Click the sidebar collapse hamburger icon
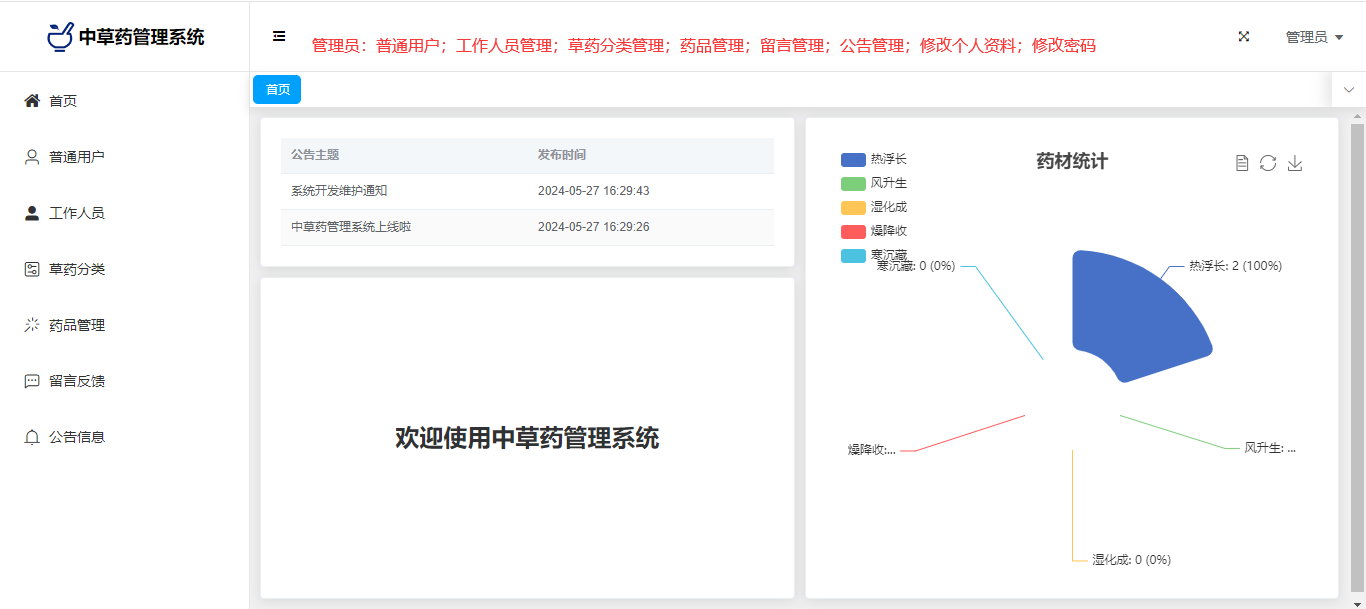This screenshot has width=1366, height=609. (279, 36)
